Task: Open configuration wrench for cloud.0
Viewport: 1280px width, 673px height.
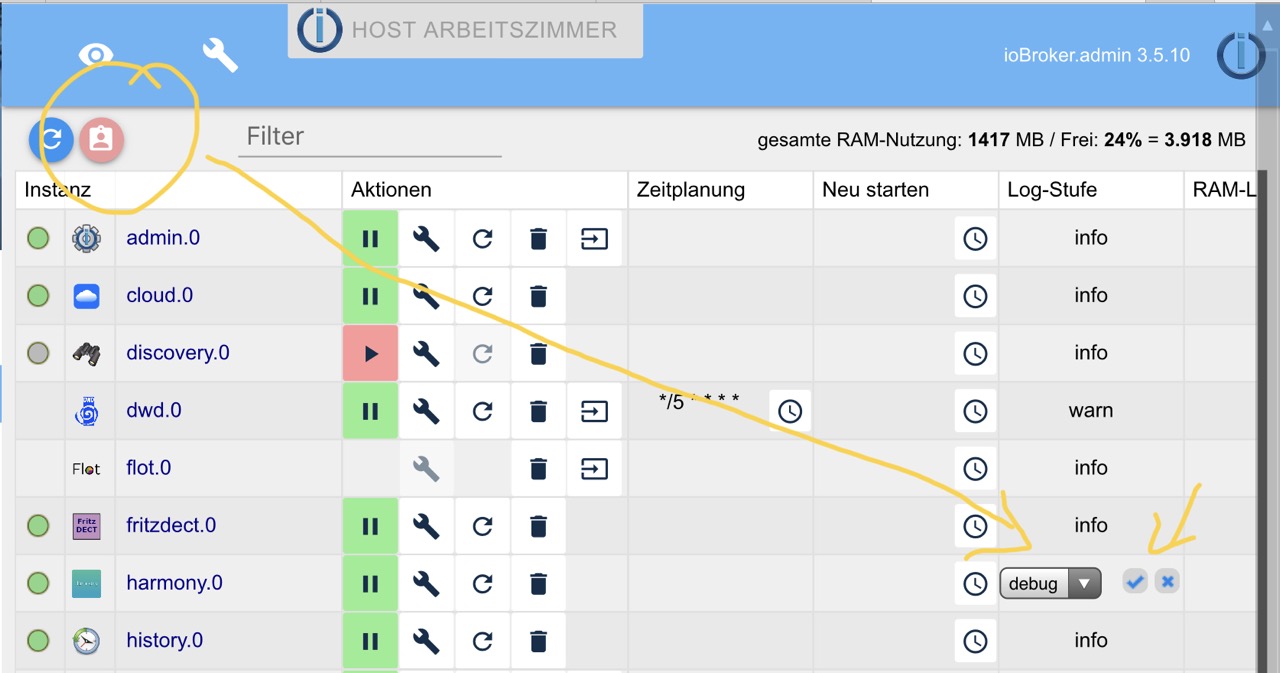Action: point(427,296)
